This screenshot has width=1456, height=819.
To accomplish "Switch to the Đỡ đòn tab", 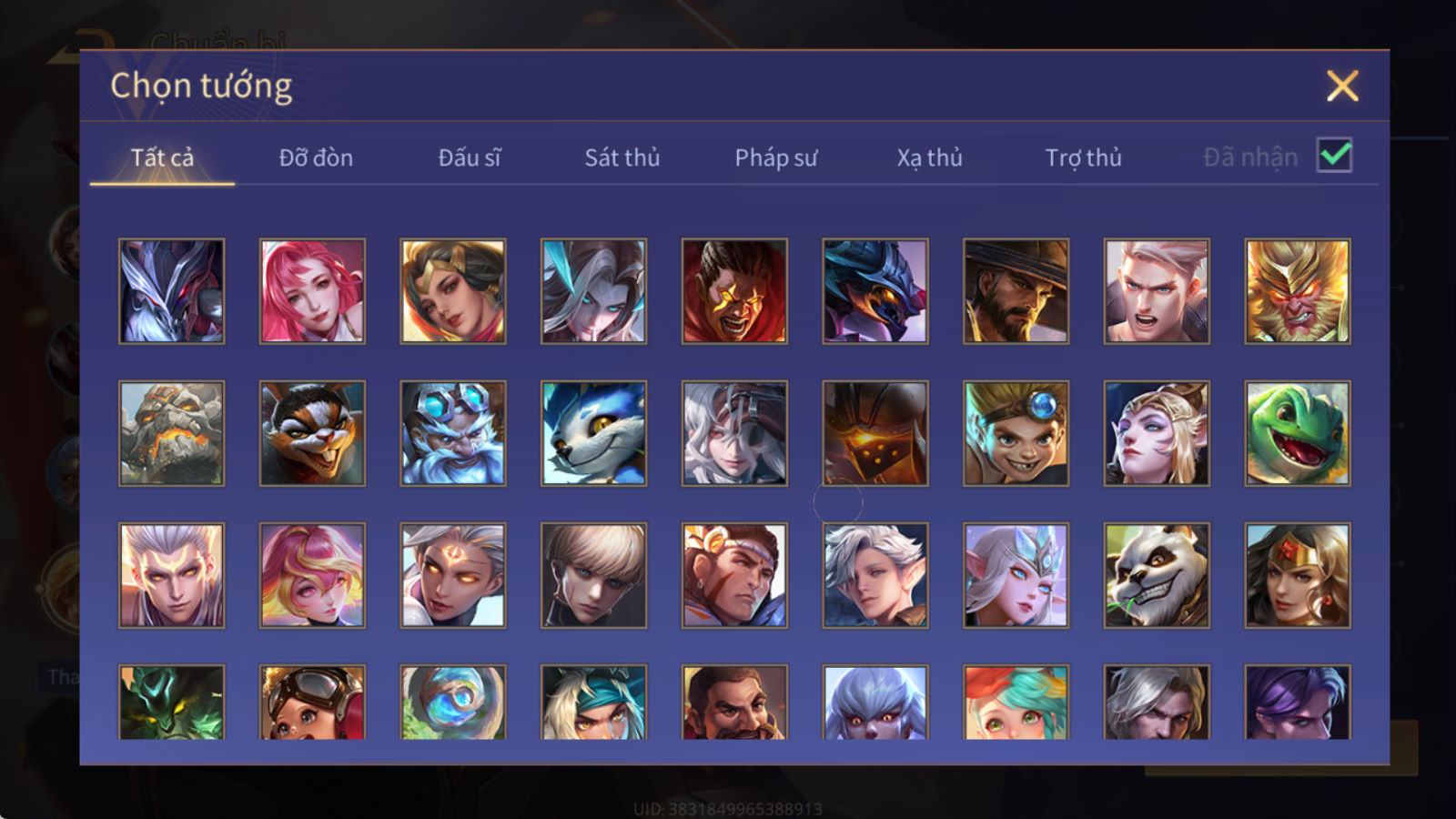I will (x=316, y=157).
